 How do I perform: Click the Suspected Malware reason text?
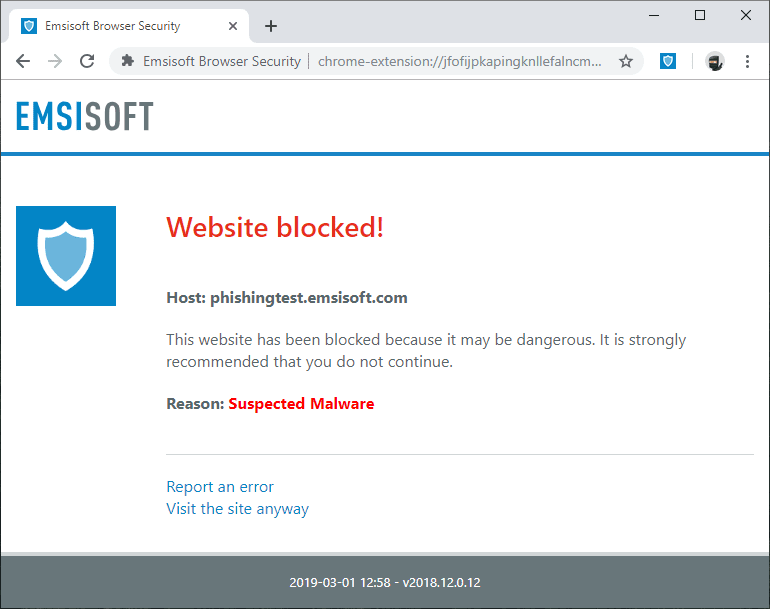tap(301, 404)
